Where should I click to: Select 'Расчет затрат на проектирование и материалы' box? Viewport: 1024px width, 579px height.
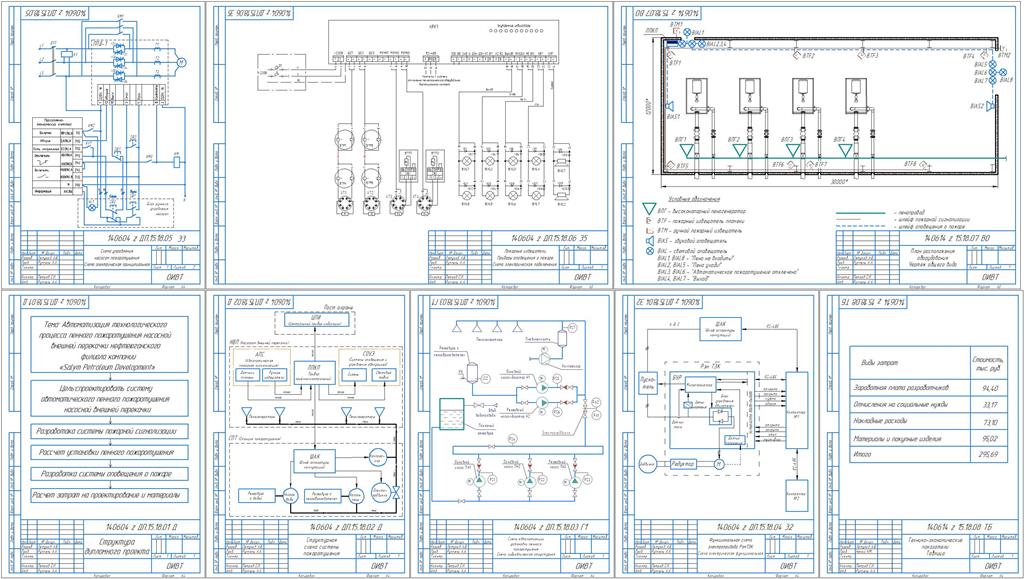(x=109, y=495)
